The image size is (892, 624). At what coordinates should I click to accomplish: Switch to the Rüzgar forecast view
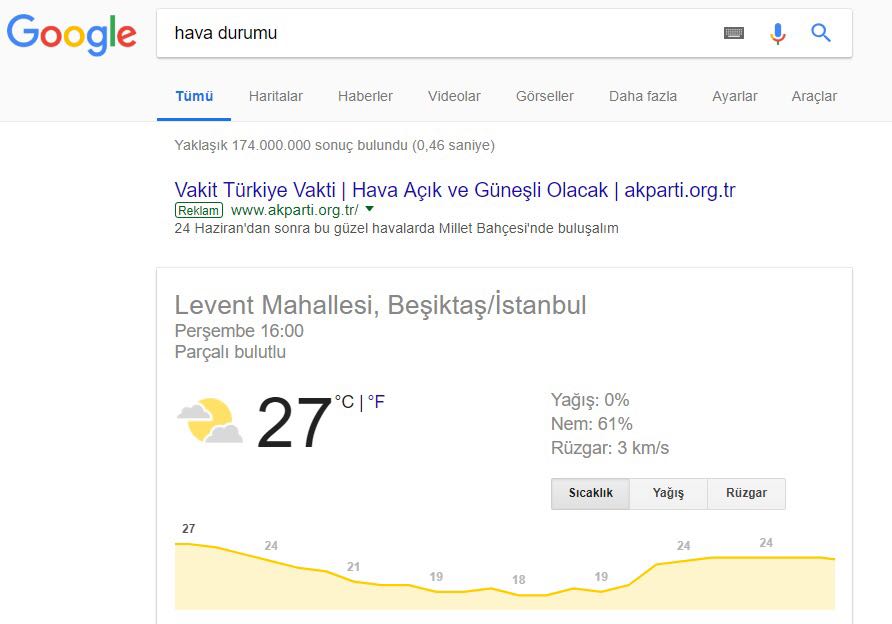pyautogui.click(x=746, y=493)
